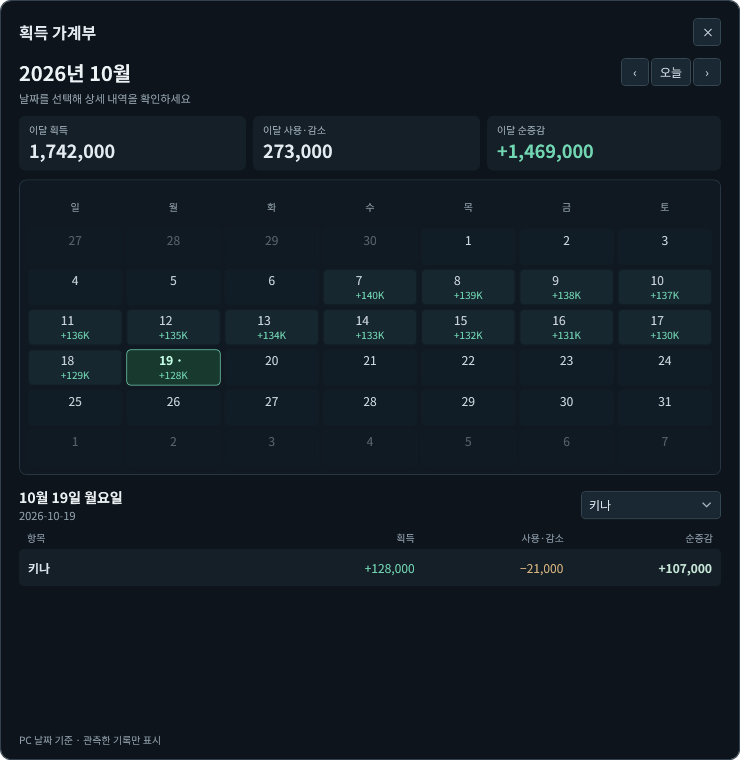This screenshot has width=740, height=760.
Task: Click dimmed November 7 cell
Action: coord(665,448)
